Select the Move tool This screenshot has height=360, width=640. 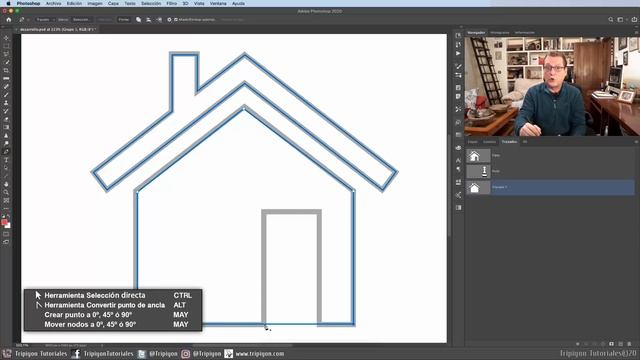pos(6,38)
